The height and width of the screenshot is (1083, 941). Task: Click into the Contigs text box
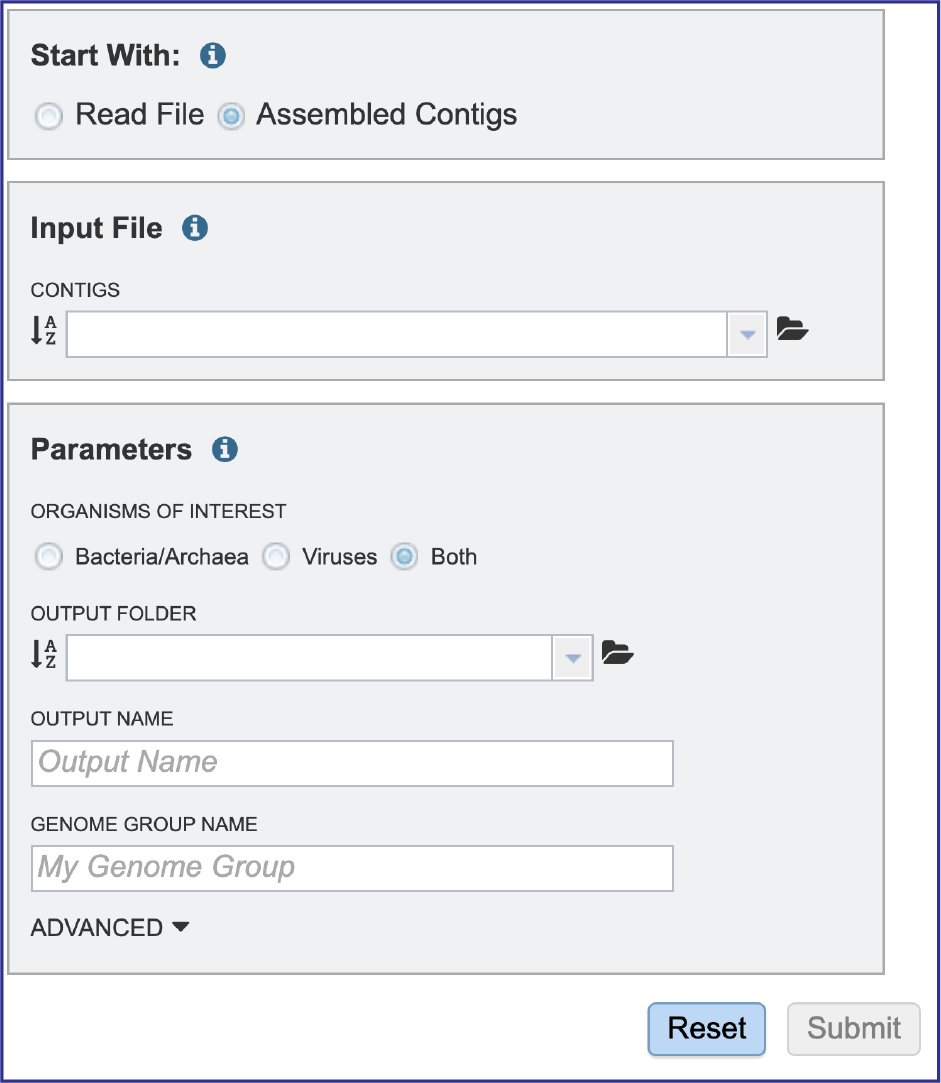tap(397, 334)
